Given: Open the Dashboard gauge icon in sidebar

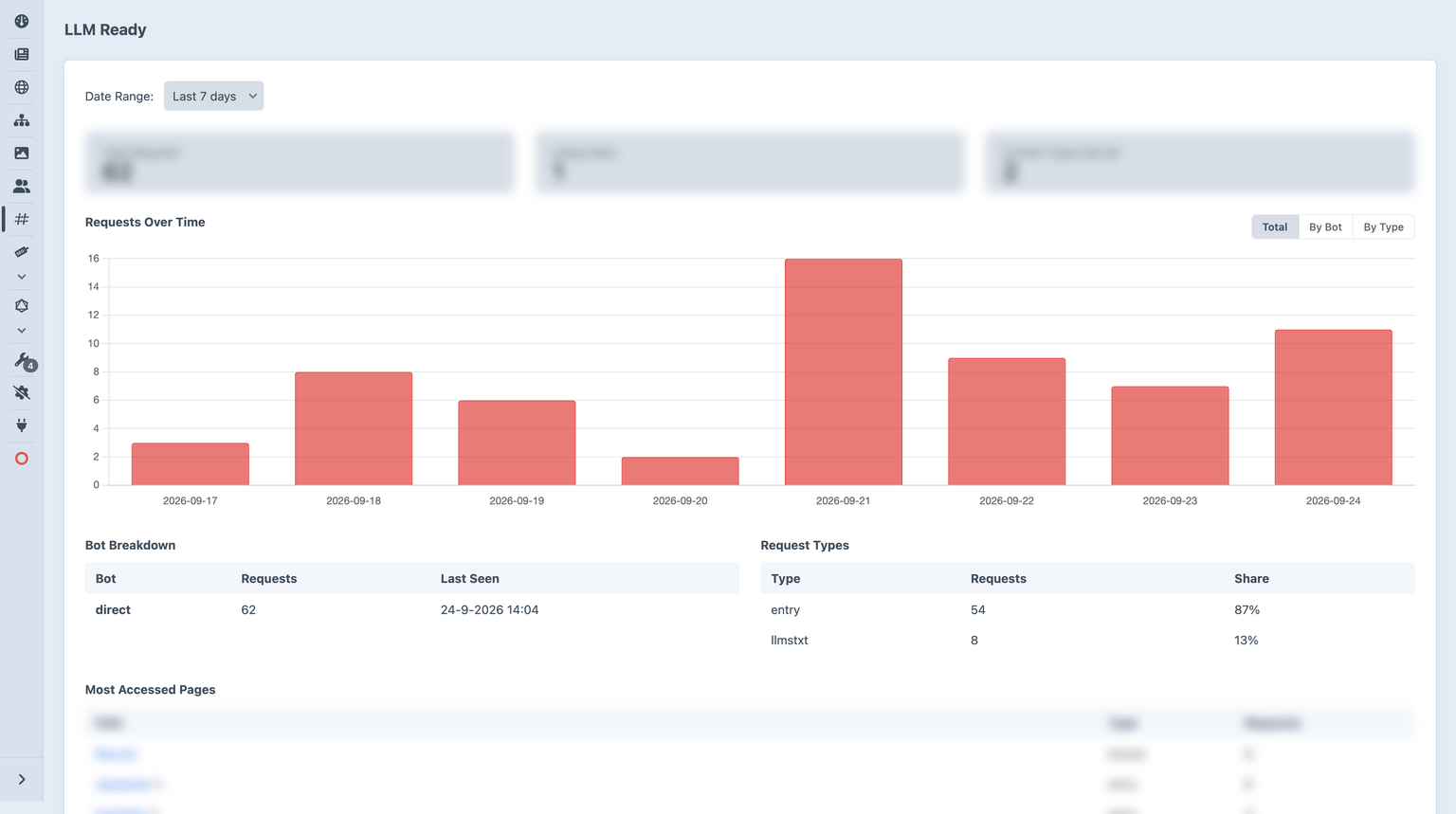Looking at the screenshot, I should pos(21,21).
